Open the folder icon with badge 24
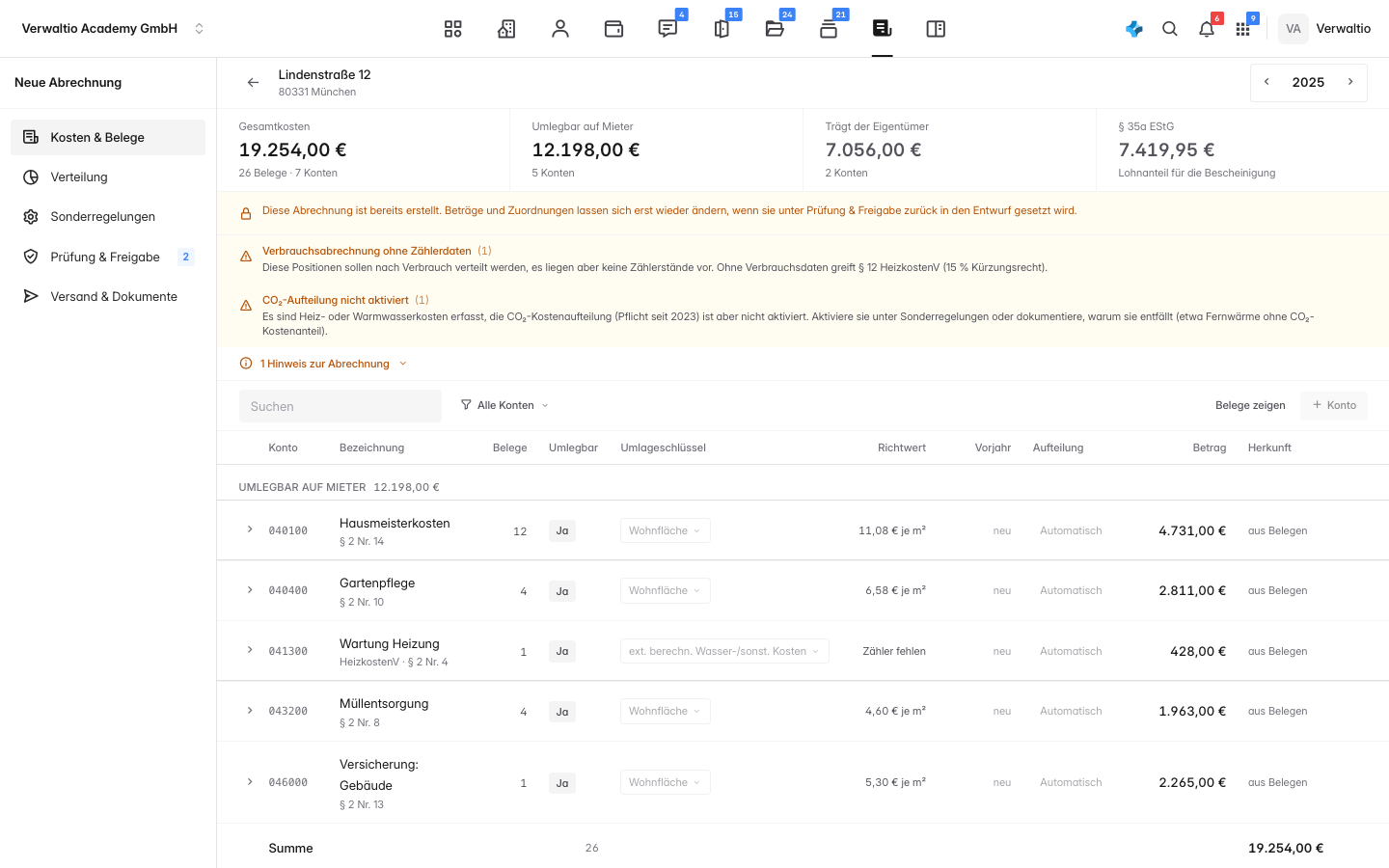Viewport: 1389px width, 868px height. click(x=775, y=29)
